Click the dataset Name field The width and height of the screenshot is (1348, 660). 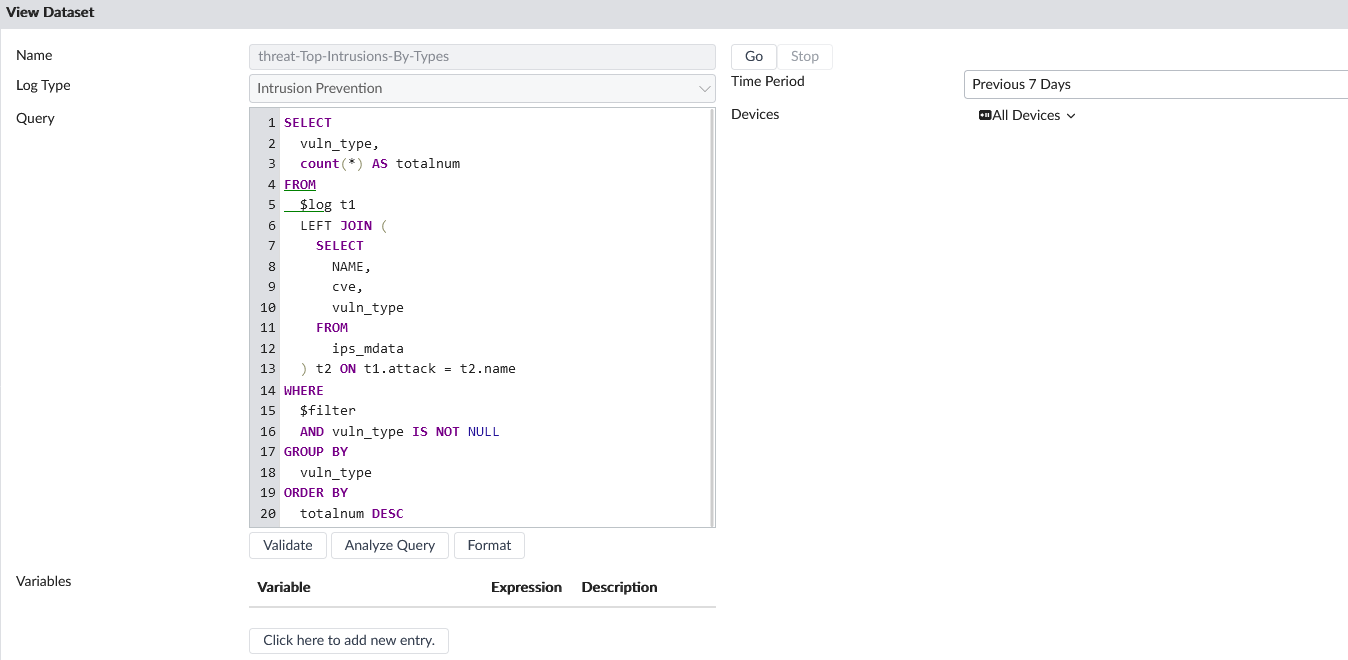click(482, 57)
